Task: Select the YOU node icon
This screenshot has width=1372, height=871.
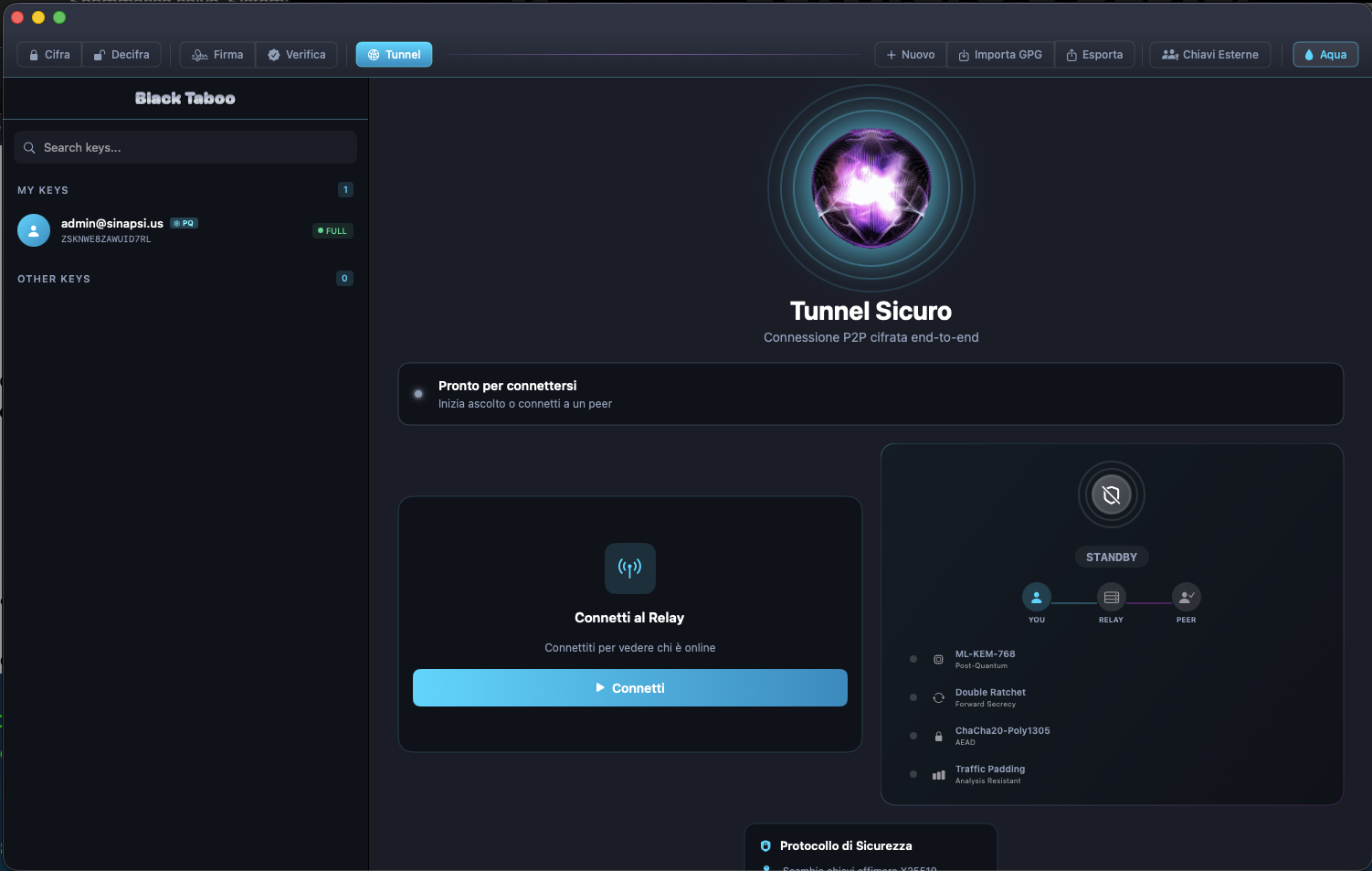Action: 1036,598
